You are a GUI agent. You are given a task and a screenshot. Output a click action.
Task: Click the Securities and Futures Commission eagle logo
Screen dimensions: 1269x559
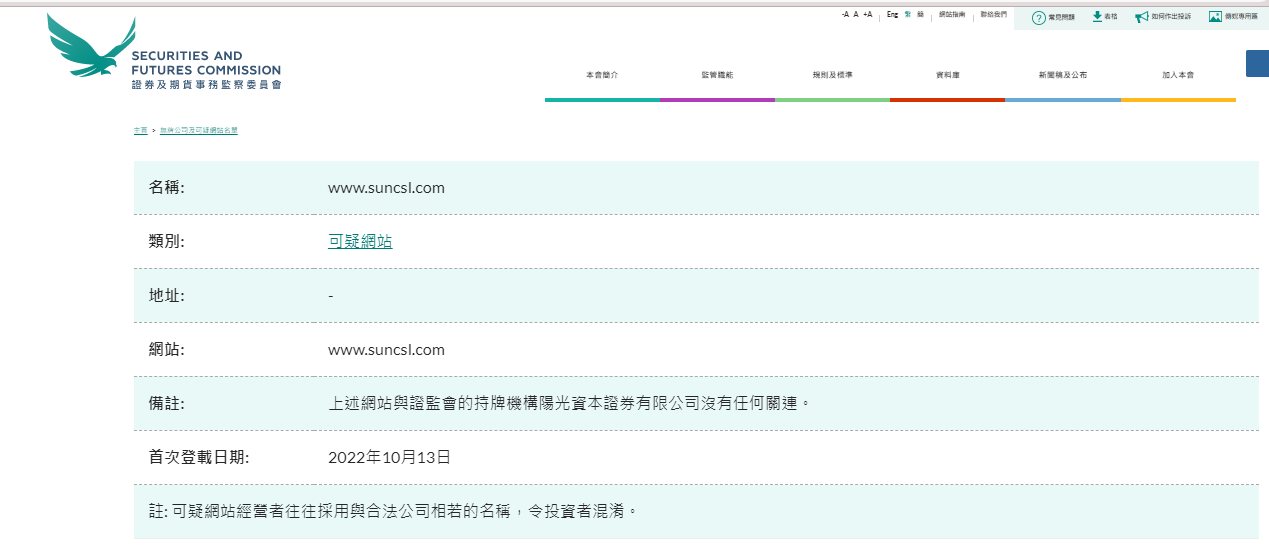click(88, 47)
